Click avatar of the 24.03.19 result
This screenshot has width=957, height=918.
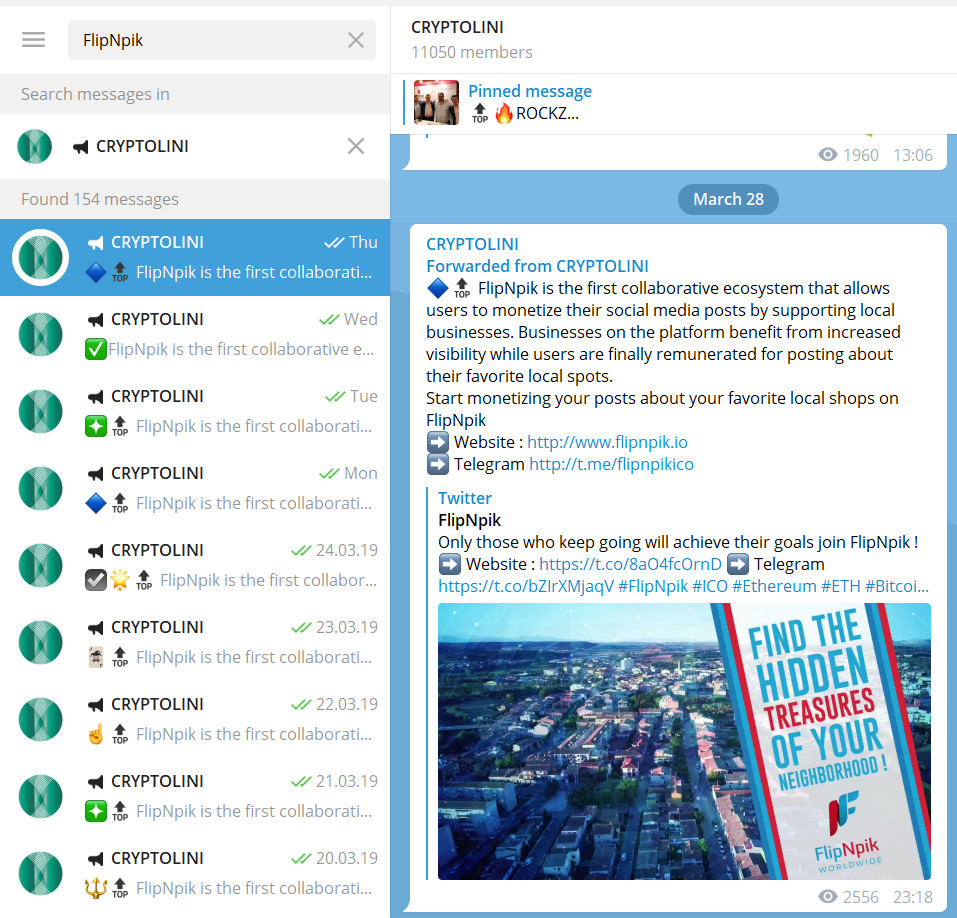tap(40, 565)
